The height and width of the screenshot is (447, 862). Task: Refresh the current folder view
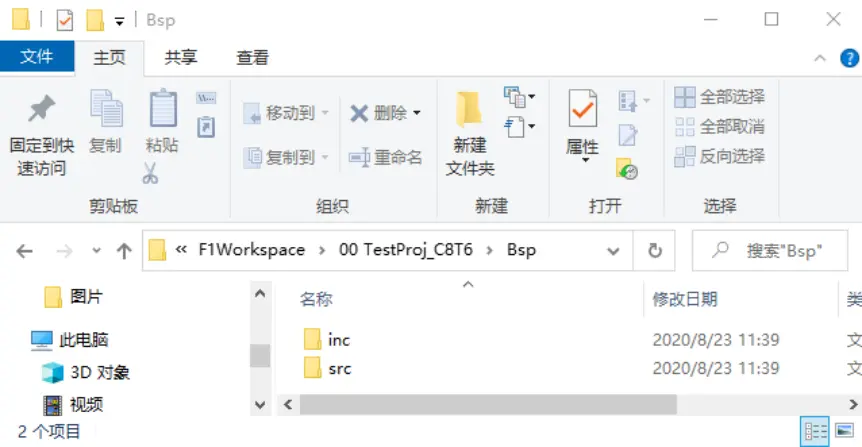pos(655,250)
